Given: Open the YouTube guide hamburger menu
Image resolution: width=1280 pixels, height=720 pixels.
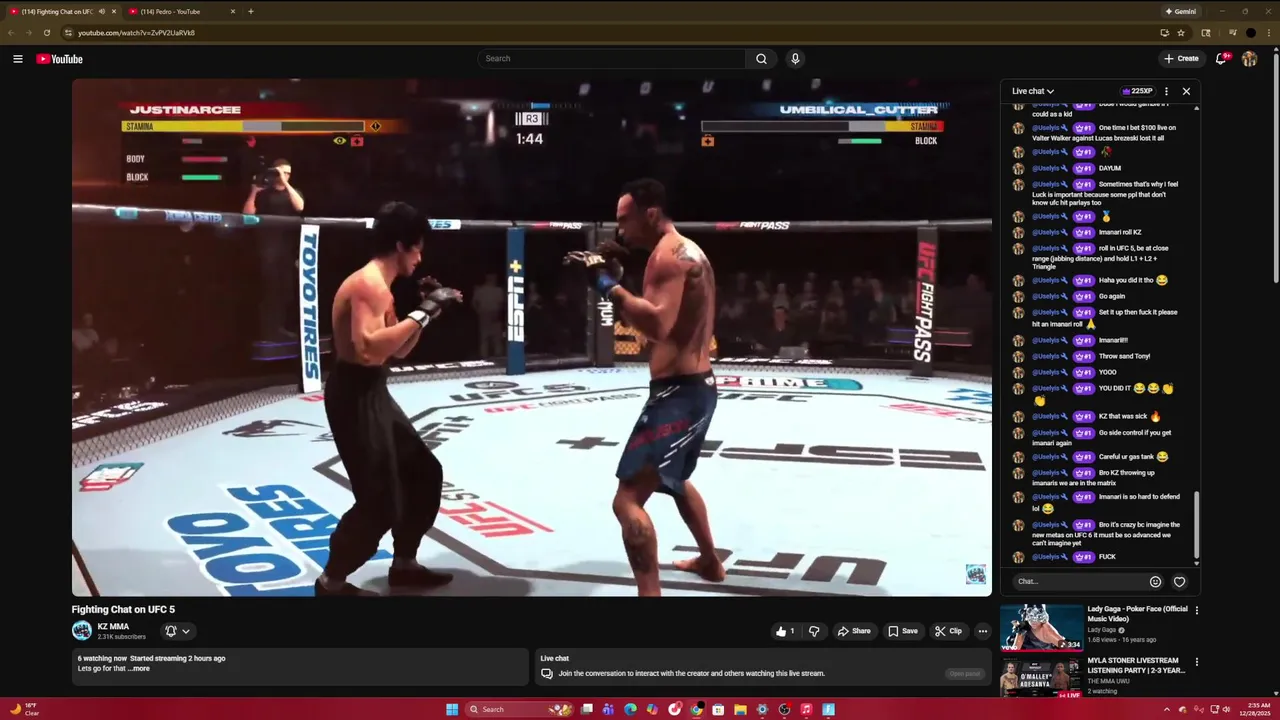Looking at the screenshot, I should click(18, 59).
